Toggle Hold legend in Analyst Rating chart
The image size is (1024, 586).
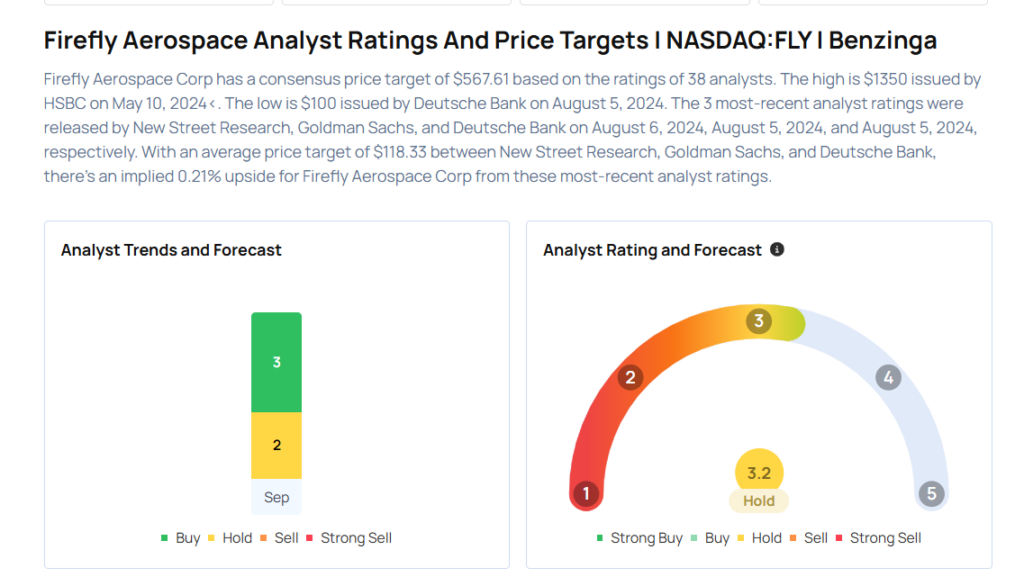tap(759, 538)
